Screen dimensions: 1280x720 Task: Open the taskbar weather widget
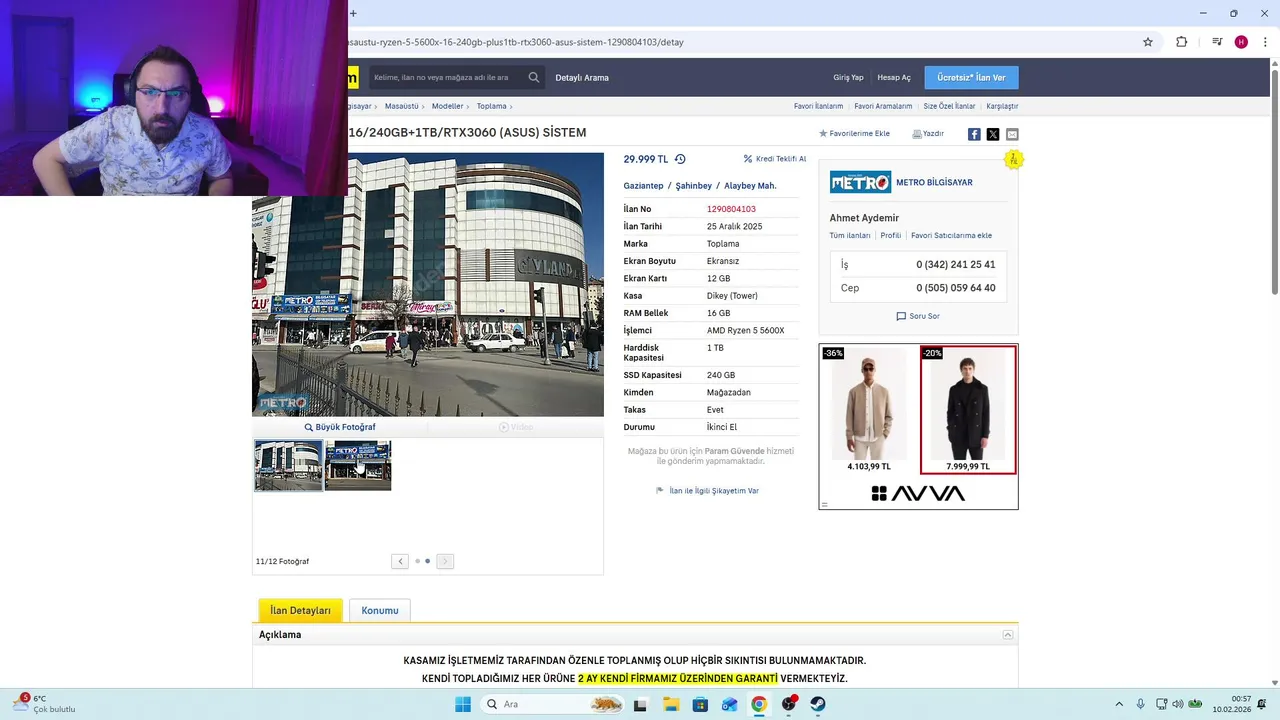click(x=45, y=704)
